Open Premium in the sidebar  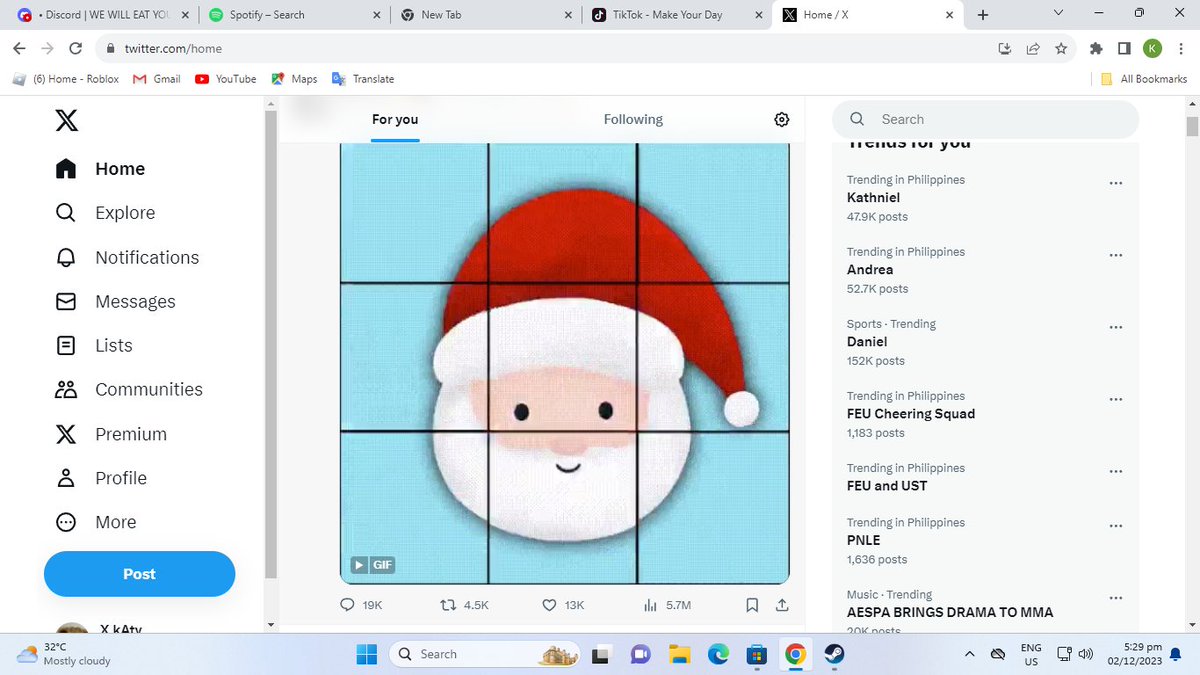(111, 434)
